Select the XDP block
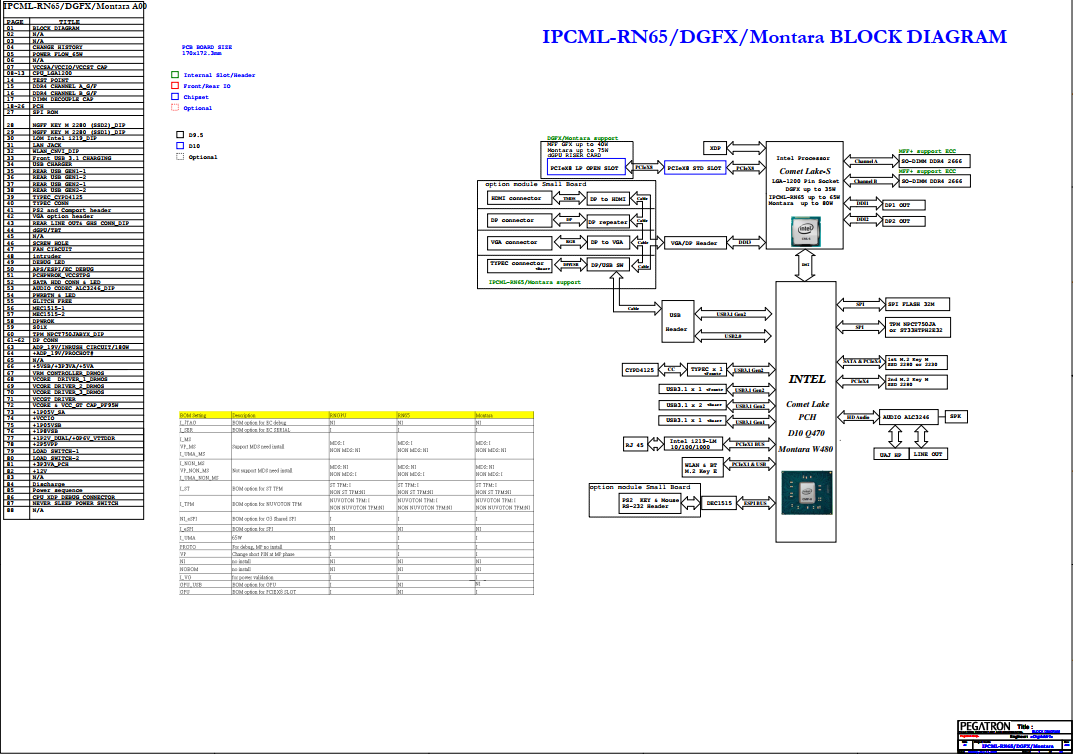Image resolution: width=1073 pixels, height=754 pixels. coord(714,148)
